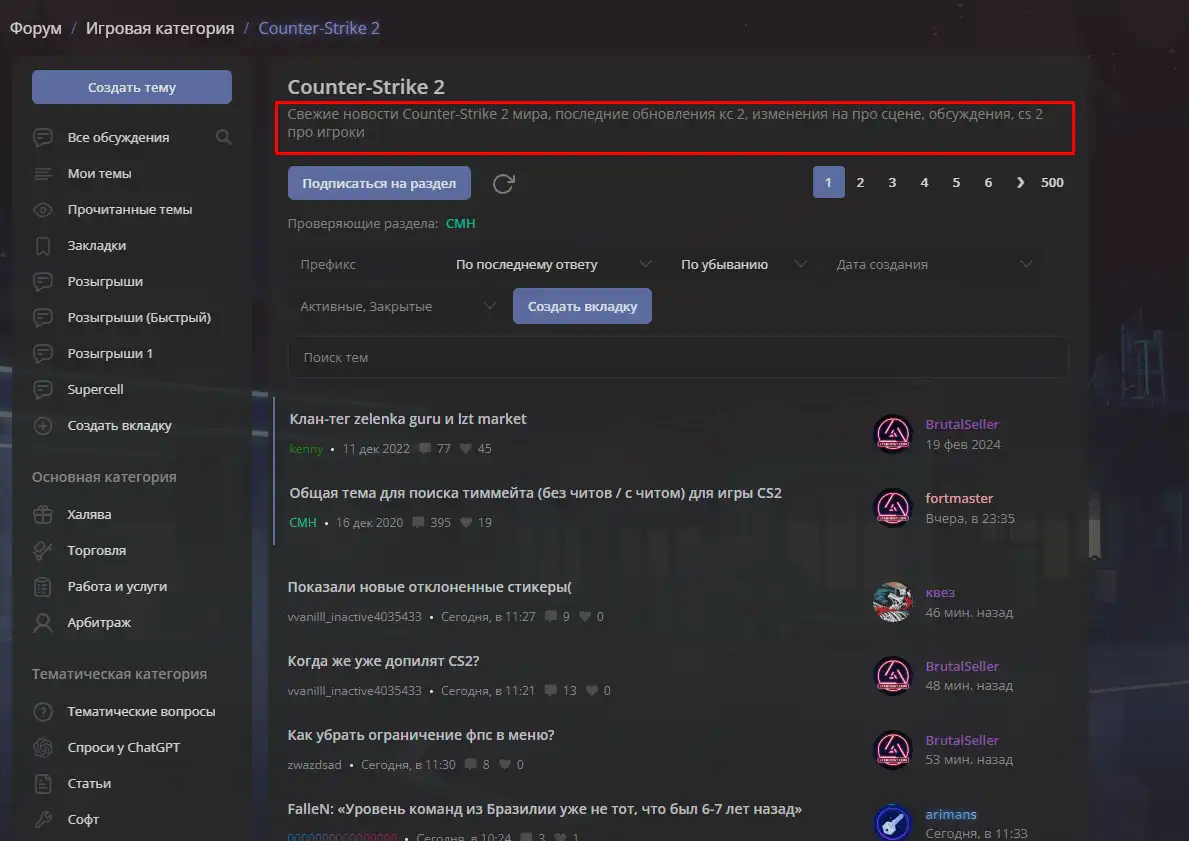Screen dimensions: 1189x841
Task: Click the next page arrow in pagination
Action: pos(1020,183)
